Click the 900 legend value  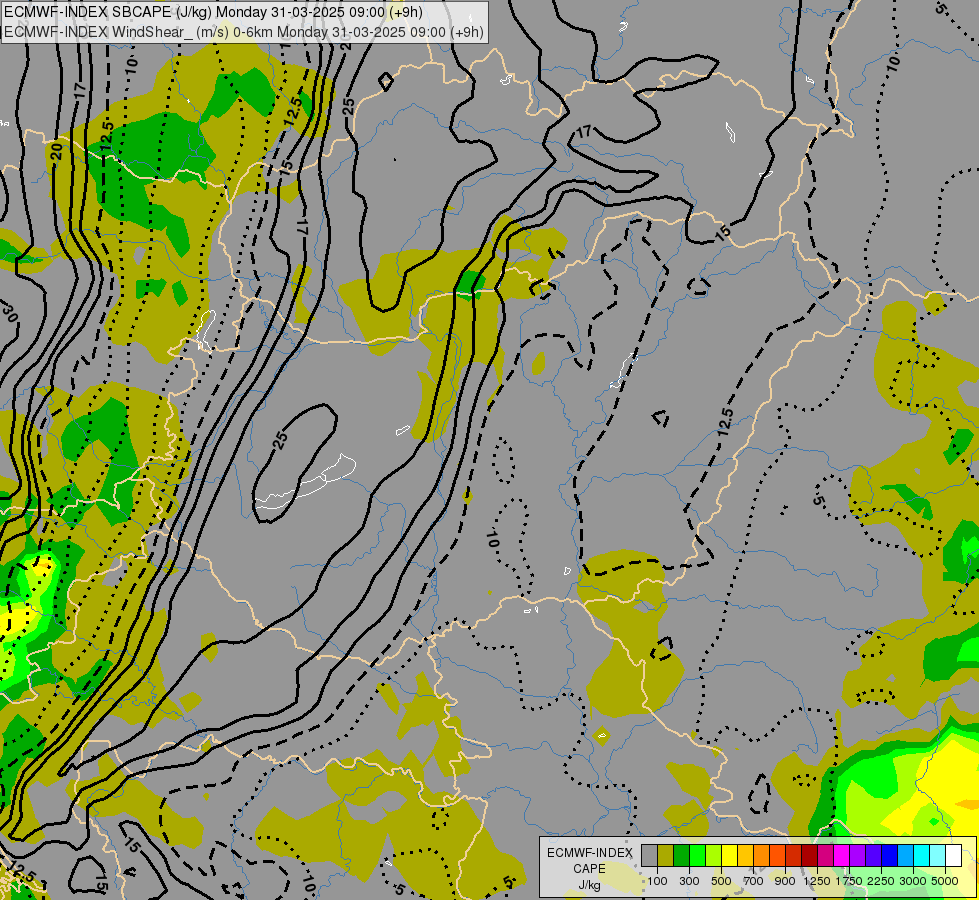[x=785, y=881]
